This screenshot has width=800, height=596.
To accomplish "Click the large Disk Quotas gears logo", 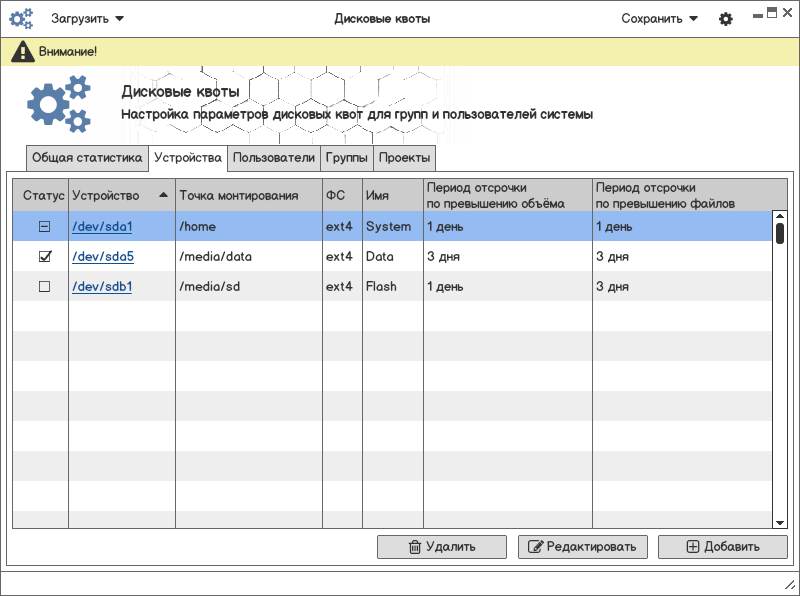I will [59, 103].
